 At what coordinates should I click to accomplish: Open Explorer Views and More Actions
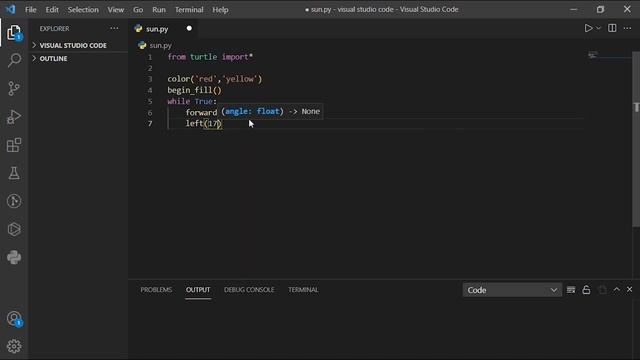(x=114, y=28)
